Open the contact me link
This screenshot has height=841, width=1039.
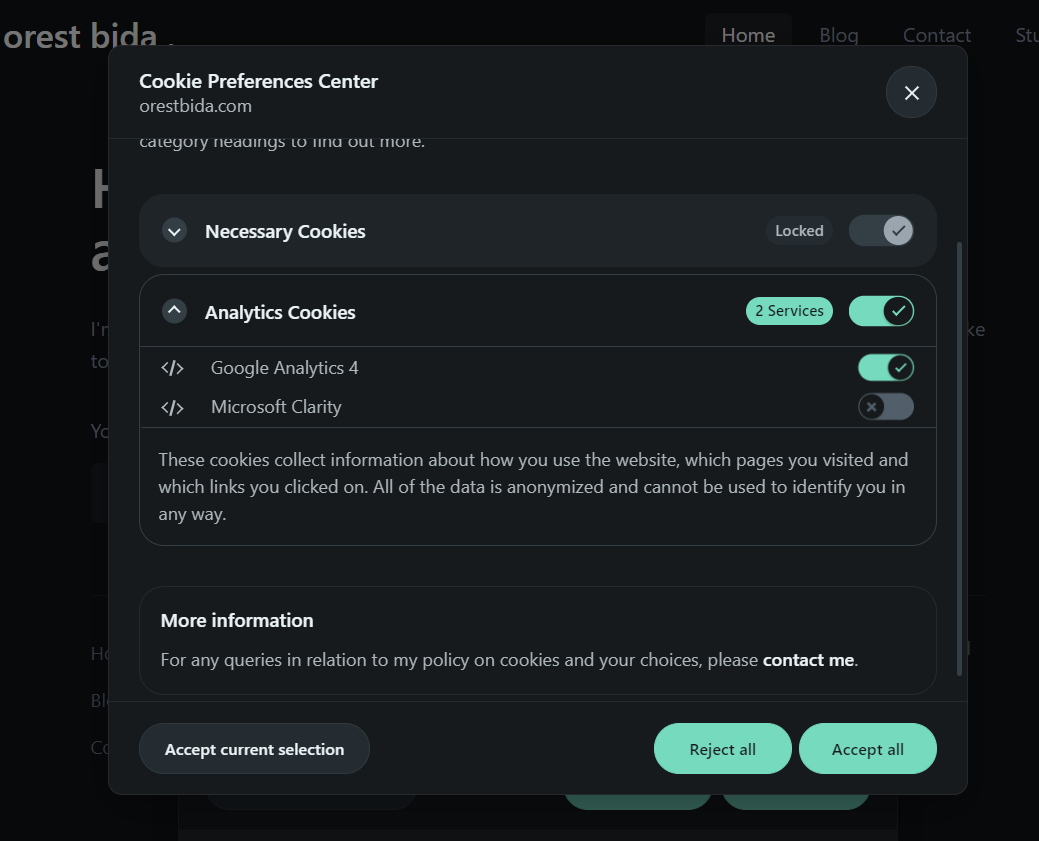point(808,660)
